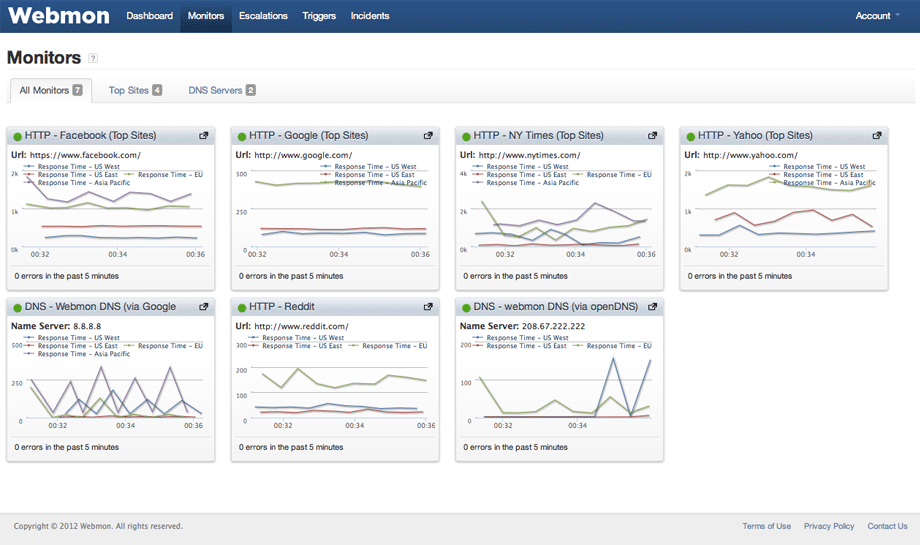Screen dimensions: 920x545
Task: Toggle US West legend in Yahoo chart
Action: pos(817,167)
